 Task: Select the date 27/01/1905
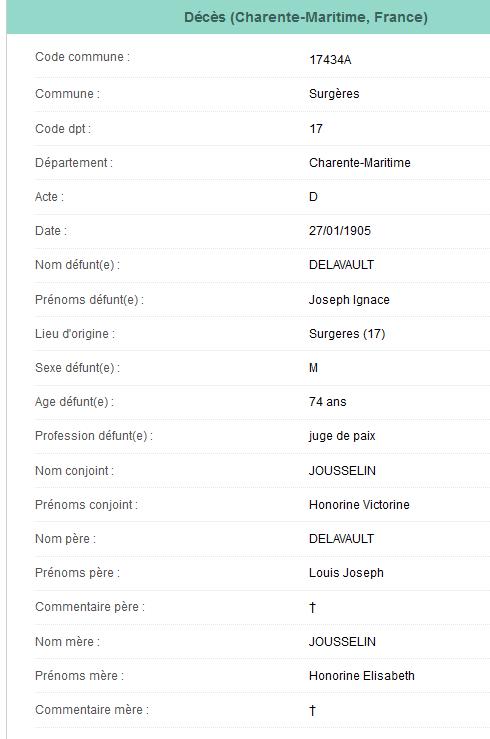point(340,231)
